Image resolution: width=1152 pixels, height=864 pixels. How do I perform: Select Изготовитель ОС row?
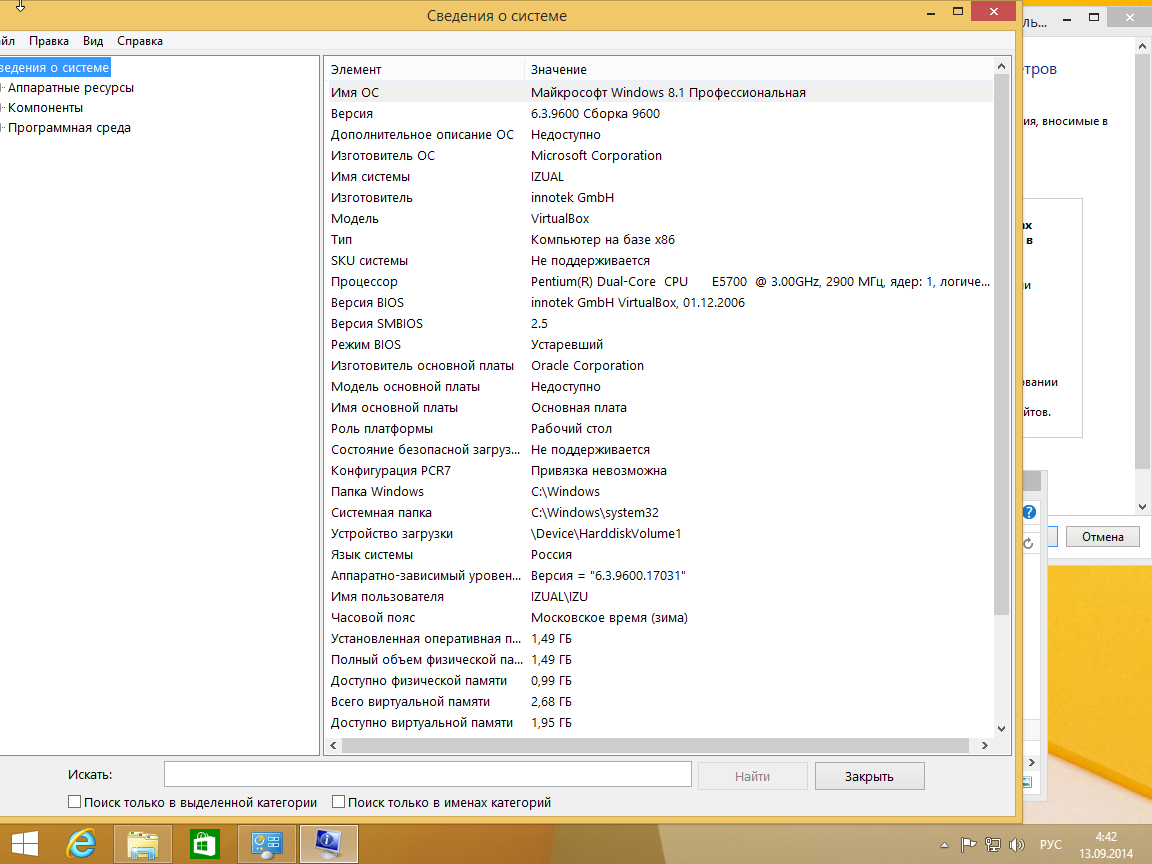coord(658,156)
